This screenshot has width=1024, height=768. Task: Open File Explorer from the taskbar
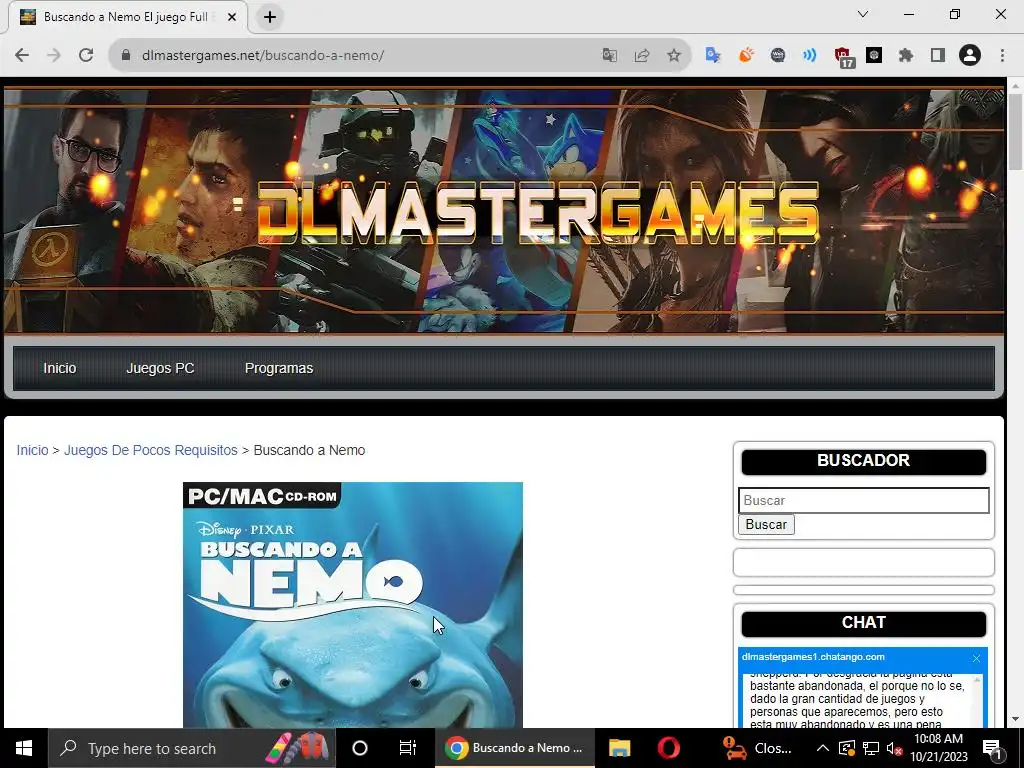point(619,748)
